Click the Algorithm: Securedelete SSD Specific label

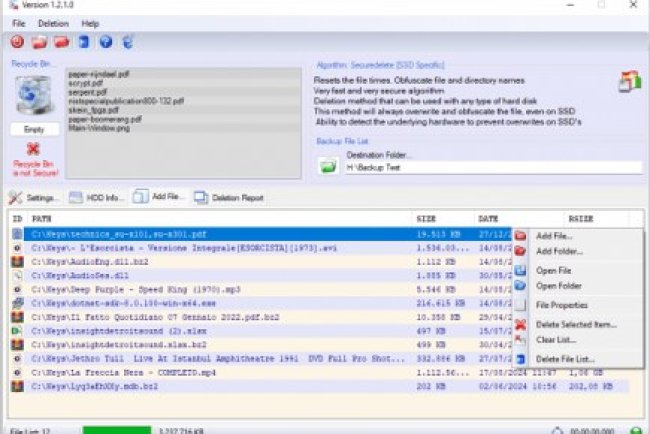(380, 65)
